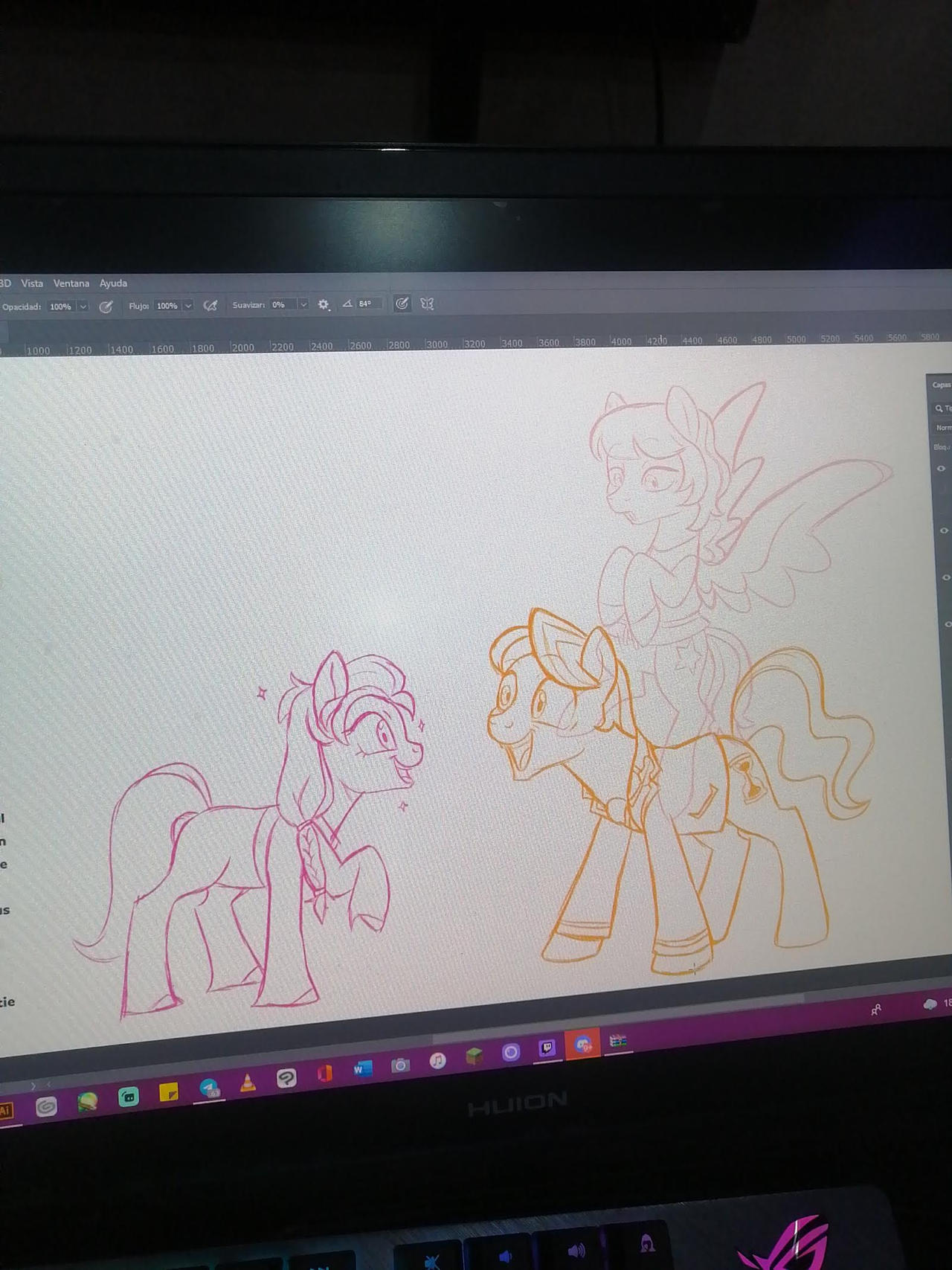The image size is (952, 1270).
Task: Toggle visibility of the third layer
Action: click(946, 577)
